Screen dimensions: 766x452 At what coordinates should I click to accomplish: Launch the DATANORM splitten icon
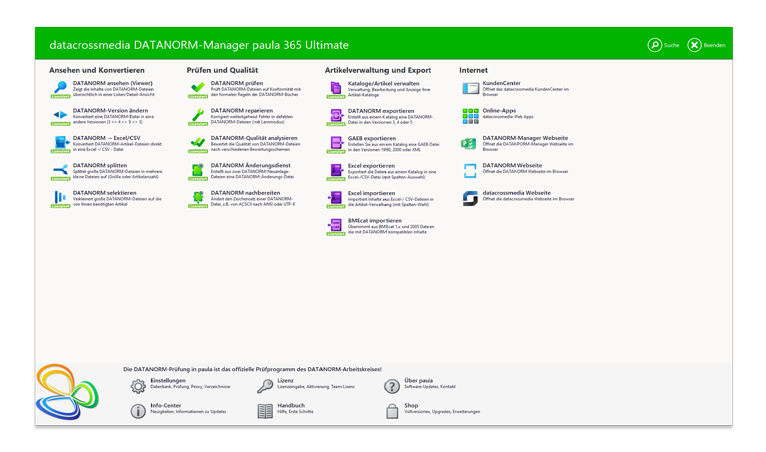(61, 170)
